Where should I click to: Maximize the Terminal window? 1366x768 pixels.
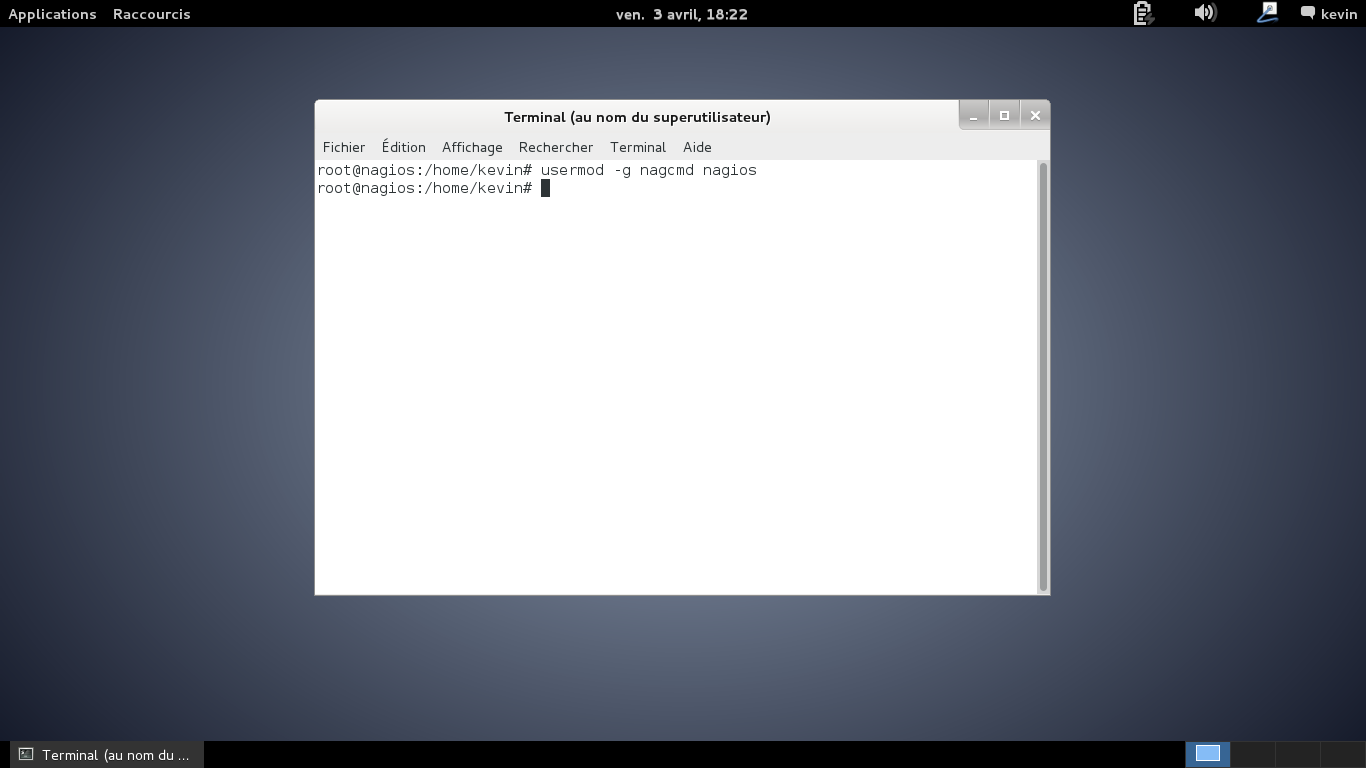[x=1004, y=116]
